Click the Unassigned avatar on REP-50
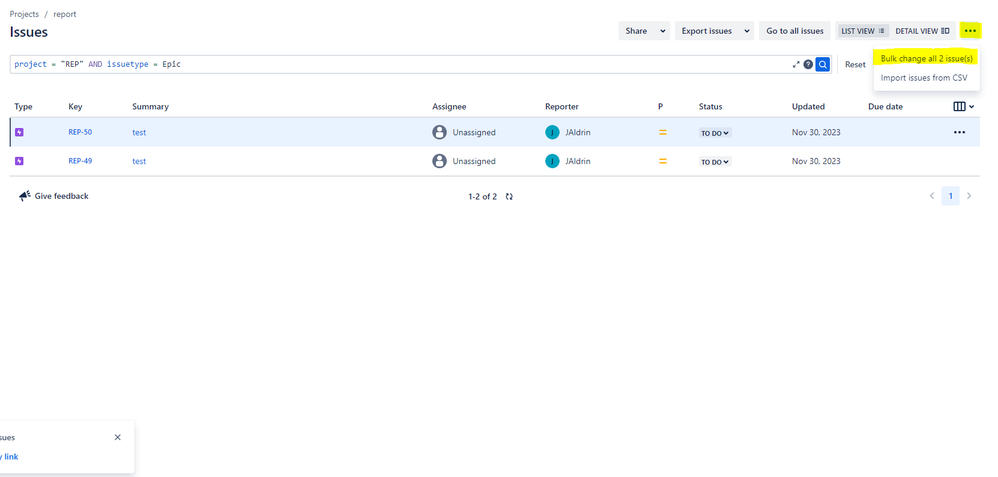This screenshot has height=477, width=998. tap(439, 132)
